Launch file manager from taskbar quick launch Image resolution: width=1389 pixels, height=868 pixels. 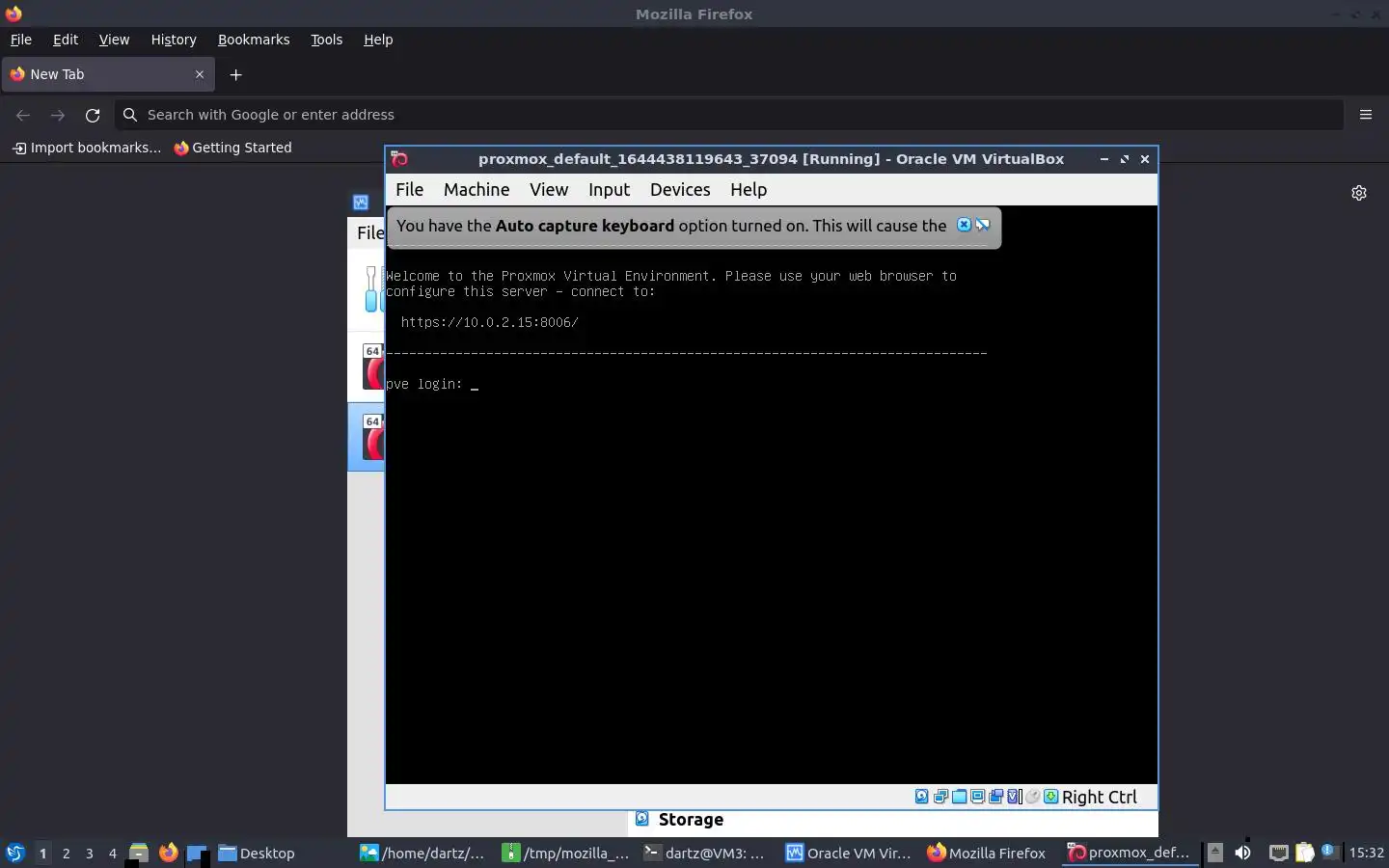point(139,853)
